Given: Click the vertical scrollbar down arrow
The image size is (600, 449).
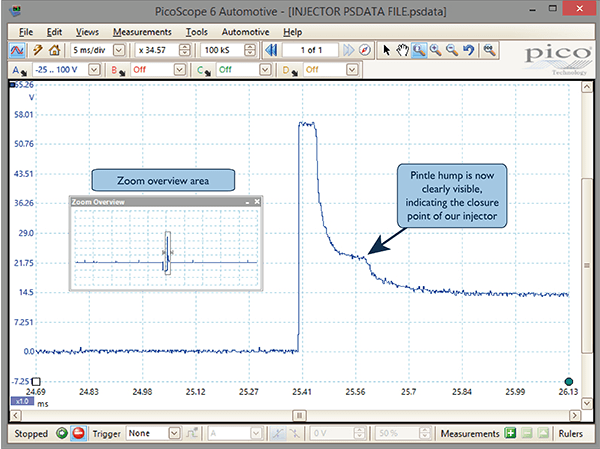Looking at the screenshot, I should pyautogui.click(x=587, y=403).
